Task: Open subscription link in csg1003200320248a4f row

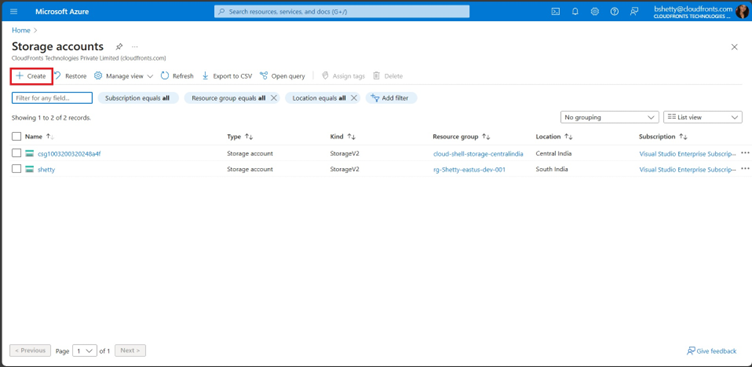Action: (x=687, y=154)
